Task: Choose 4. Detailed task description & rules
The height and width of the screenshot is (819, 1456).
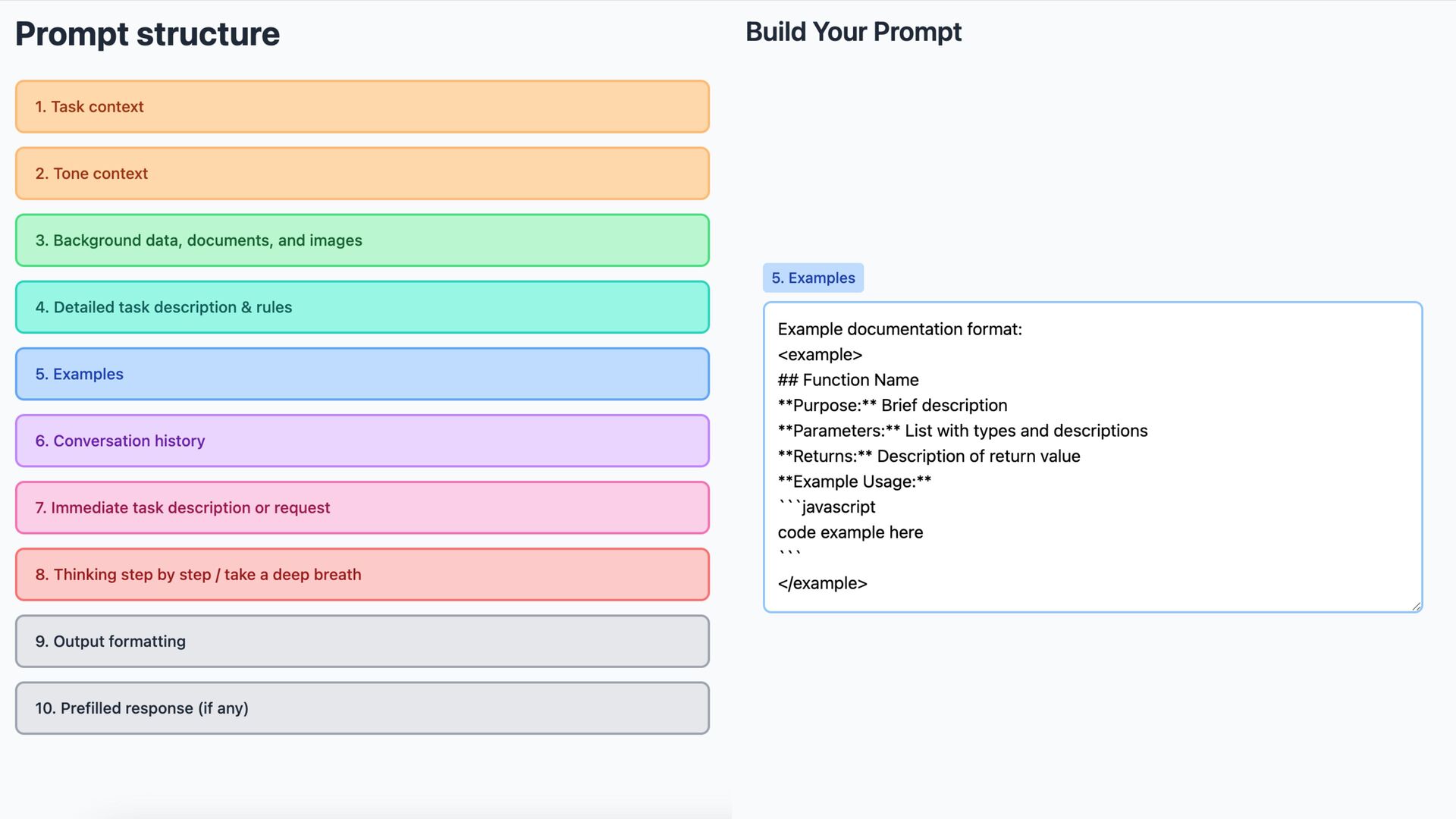Action: click(362, 307)
